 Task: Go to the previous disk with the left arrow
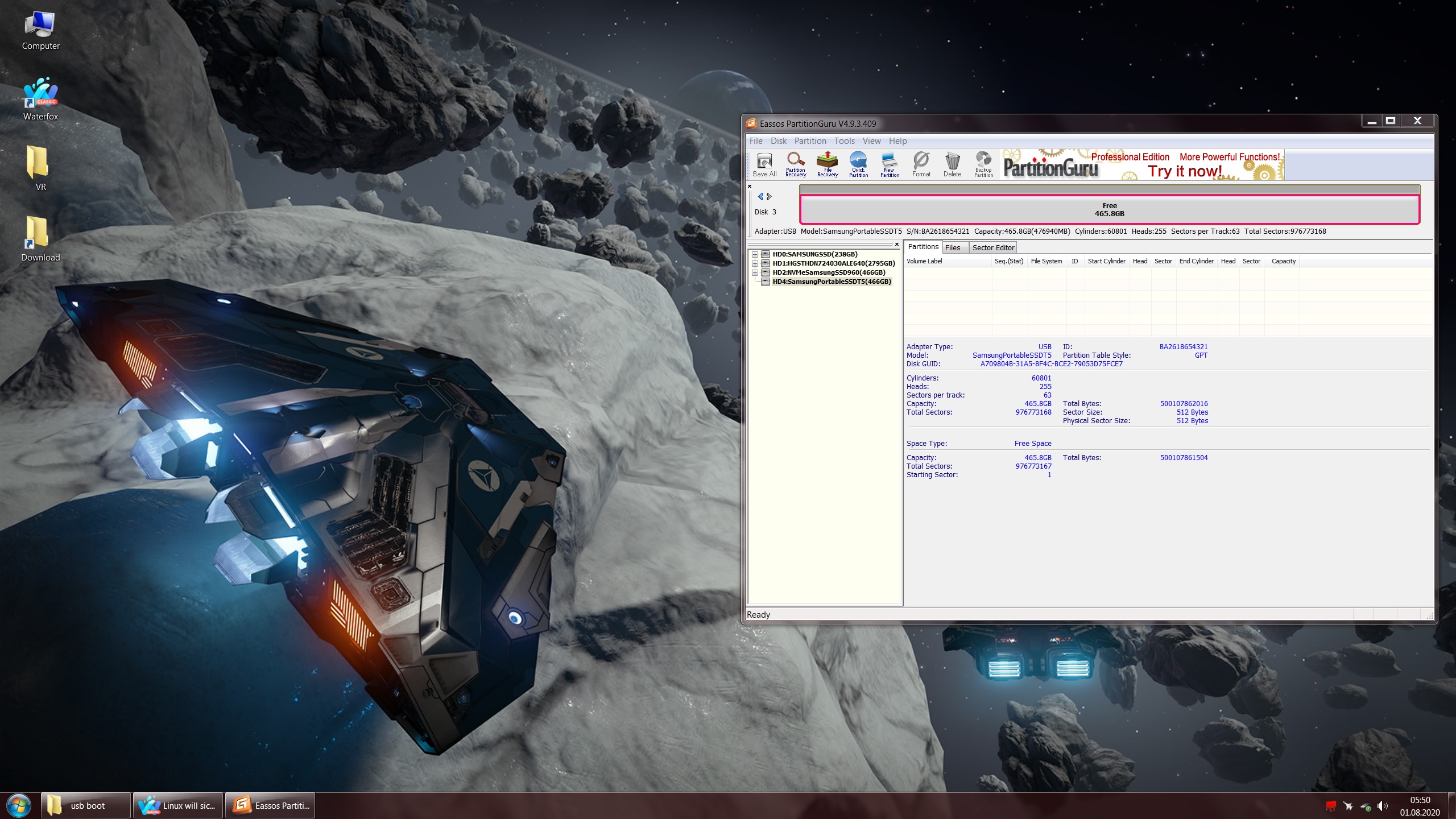click(x=760, y=196)
